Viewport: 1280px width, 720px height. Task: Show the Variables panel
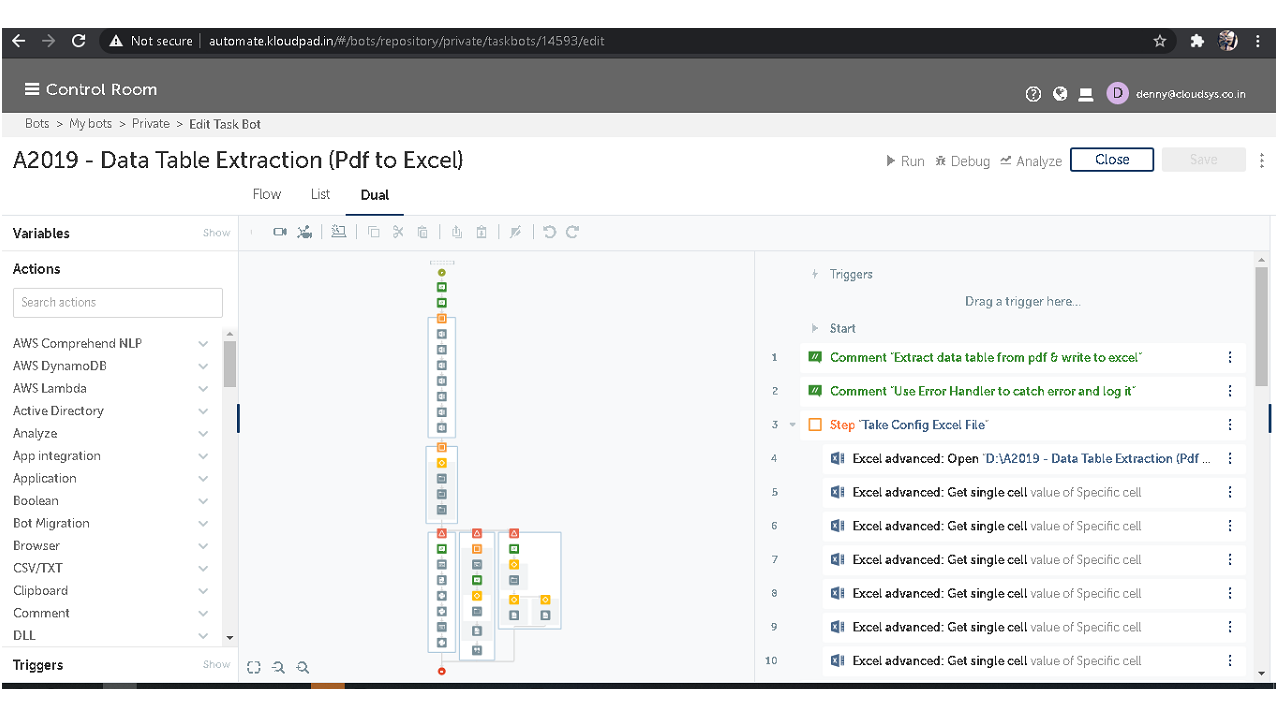pos(216,233)
